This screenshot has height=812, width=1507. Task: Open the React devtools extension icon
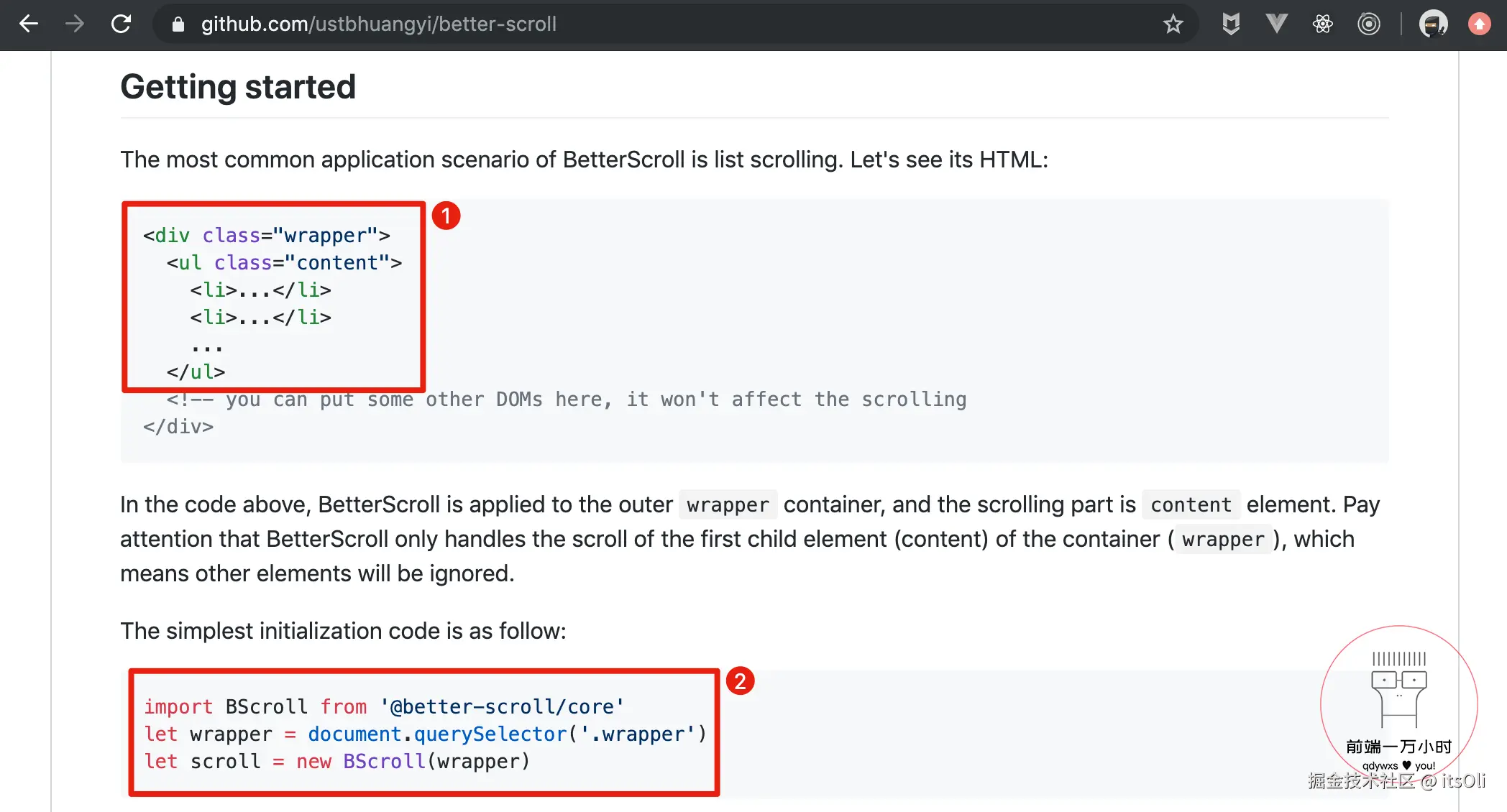(1322, 24)
